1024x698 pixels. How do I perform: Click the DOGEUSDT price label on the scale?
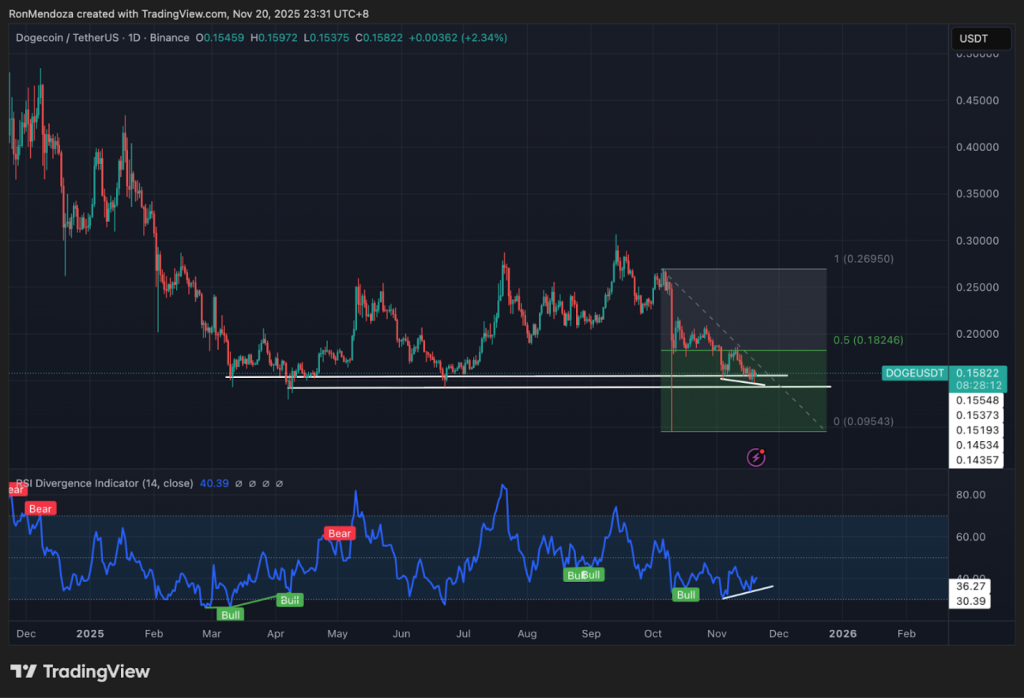914,372
